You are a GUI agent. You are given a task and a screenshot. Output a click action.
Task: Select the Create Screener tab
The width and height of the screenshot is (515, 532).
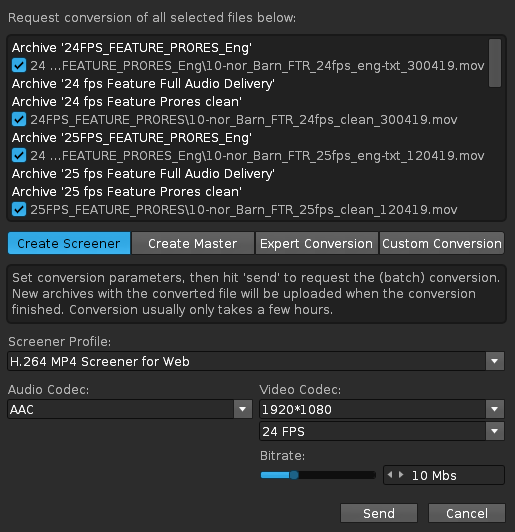coord(69,243)
